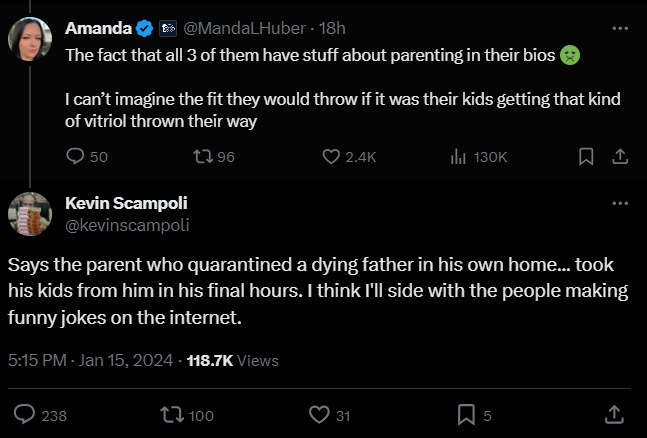Image resolution: width=647 pixels, height=438 pixels.
Task: Open Kevin Scampoli's profile avatar
Action: [30, 213]
